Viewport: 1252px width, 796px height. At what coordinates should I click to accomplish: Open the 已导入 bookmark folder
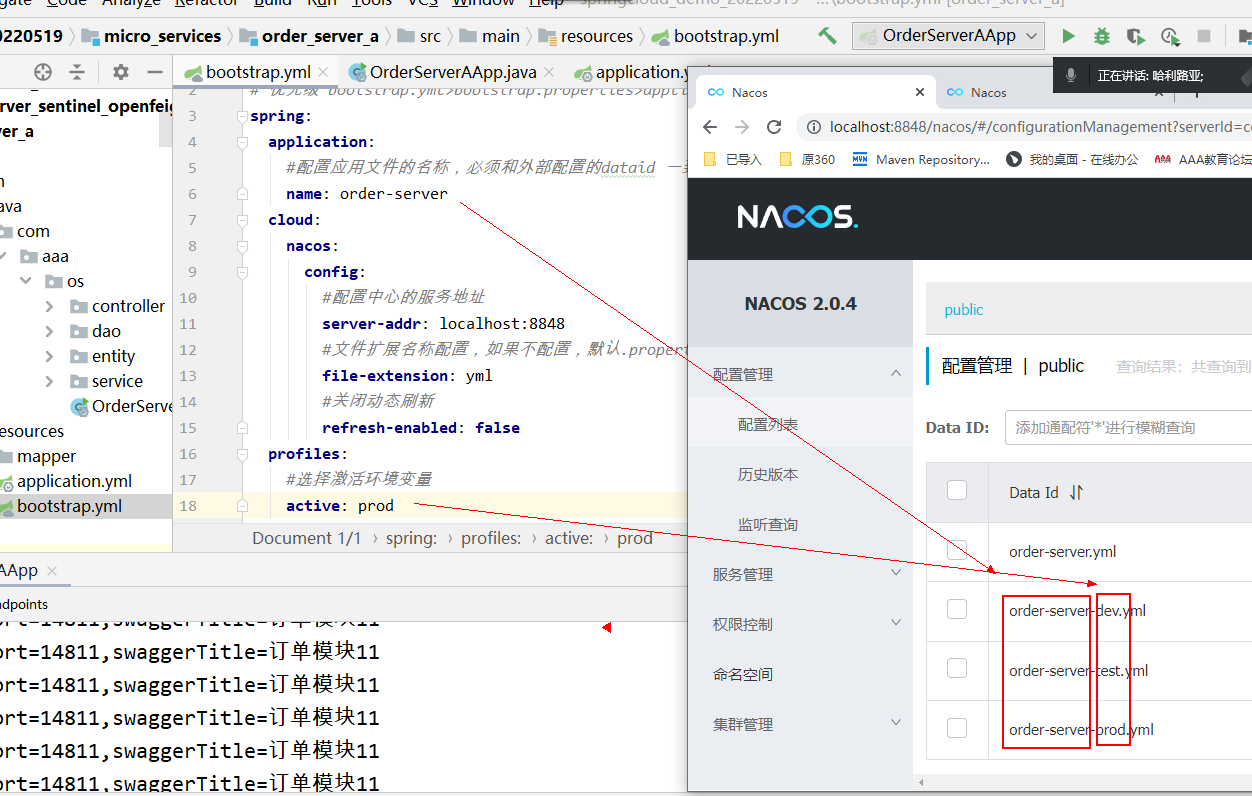(x=733, y=159)
